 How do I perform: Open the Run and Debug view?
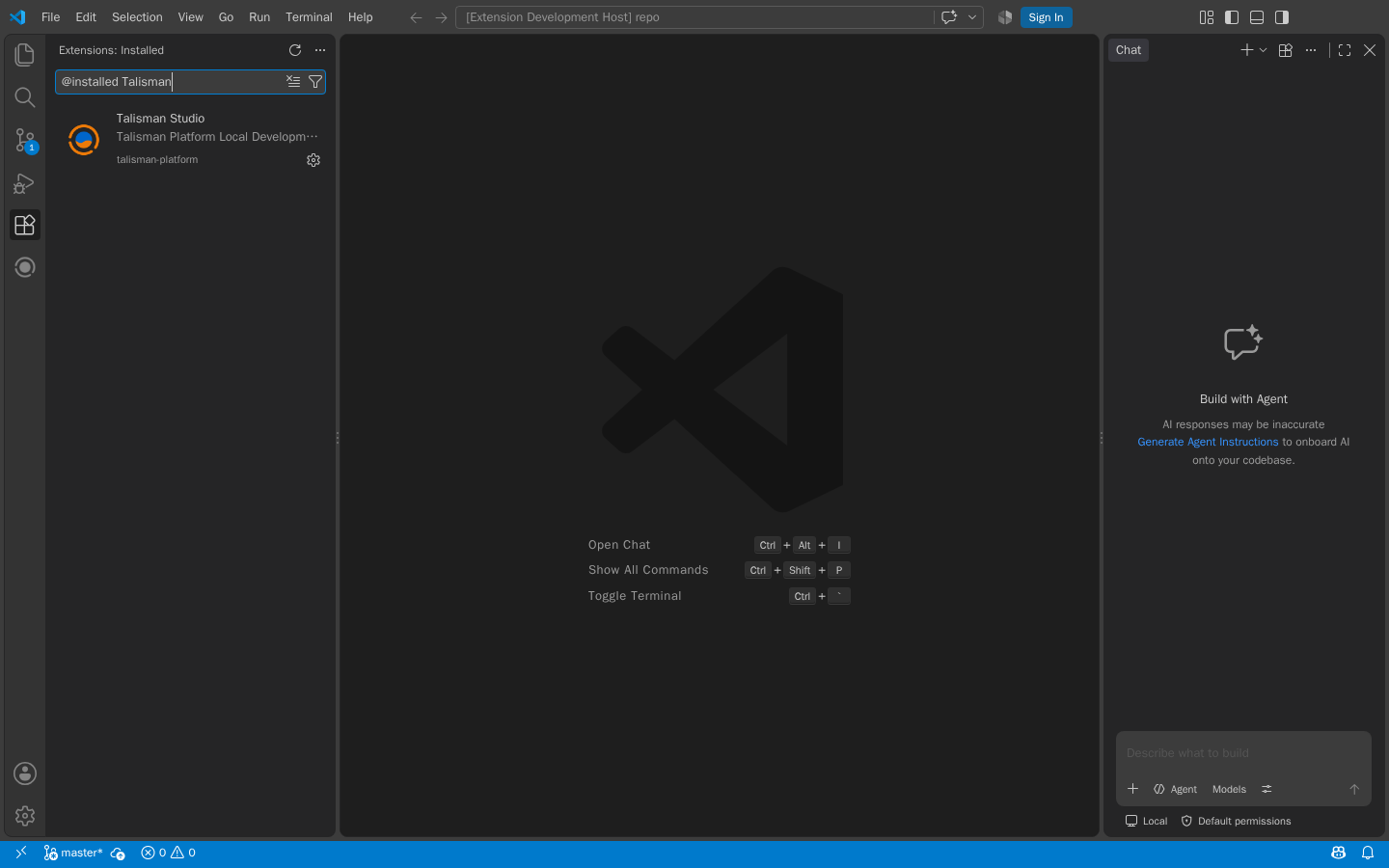coord(25,182)
